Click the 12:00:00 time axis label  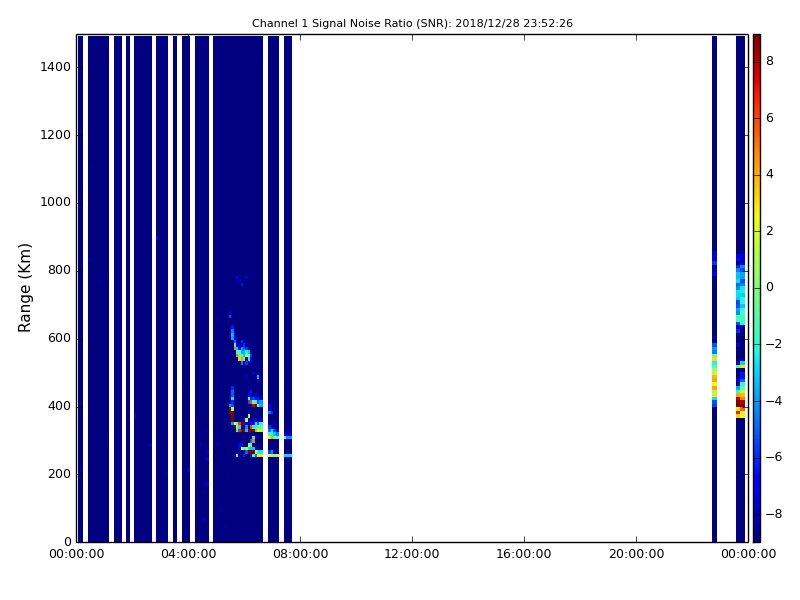pos(412,554)
